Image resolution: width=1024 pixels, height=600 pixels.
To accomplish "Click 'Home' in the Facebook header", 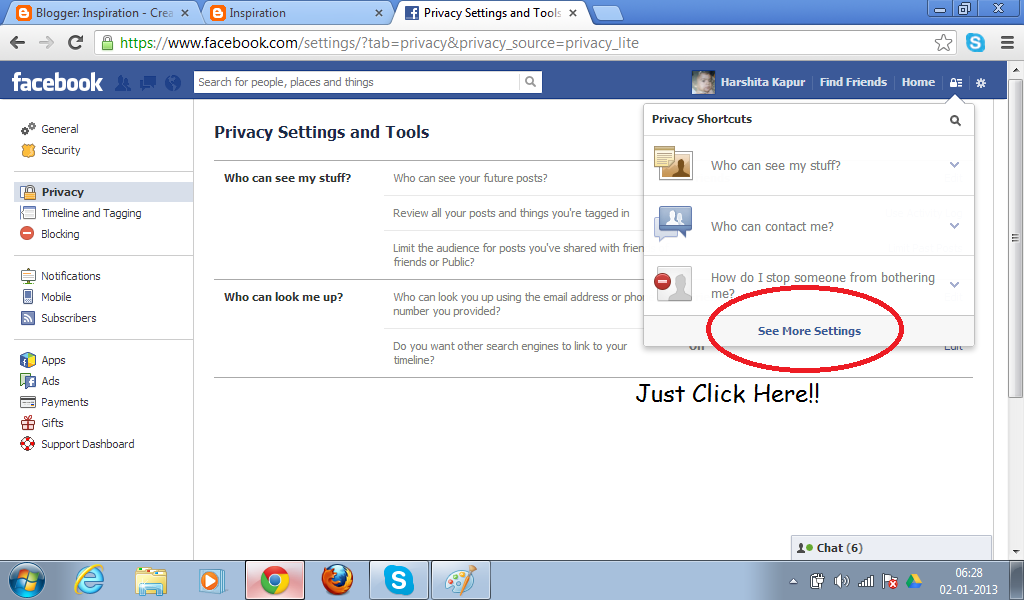I will pyautogui.click(x=918, y=82).
